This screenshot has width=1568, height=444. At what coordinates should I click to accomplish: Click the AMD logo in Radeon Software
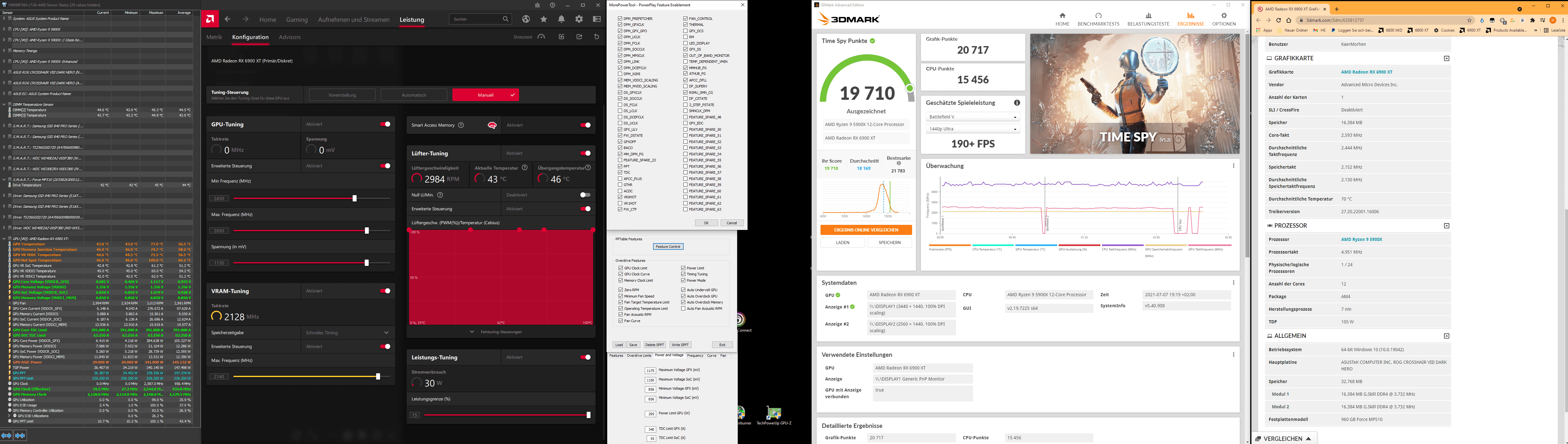pyautogui.click(x=209, y=20)
